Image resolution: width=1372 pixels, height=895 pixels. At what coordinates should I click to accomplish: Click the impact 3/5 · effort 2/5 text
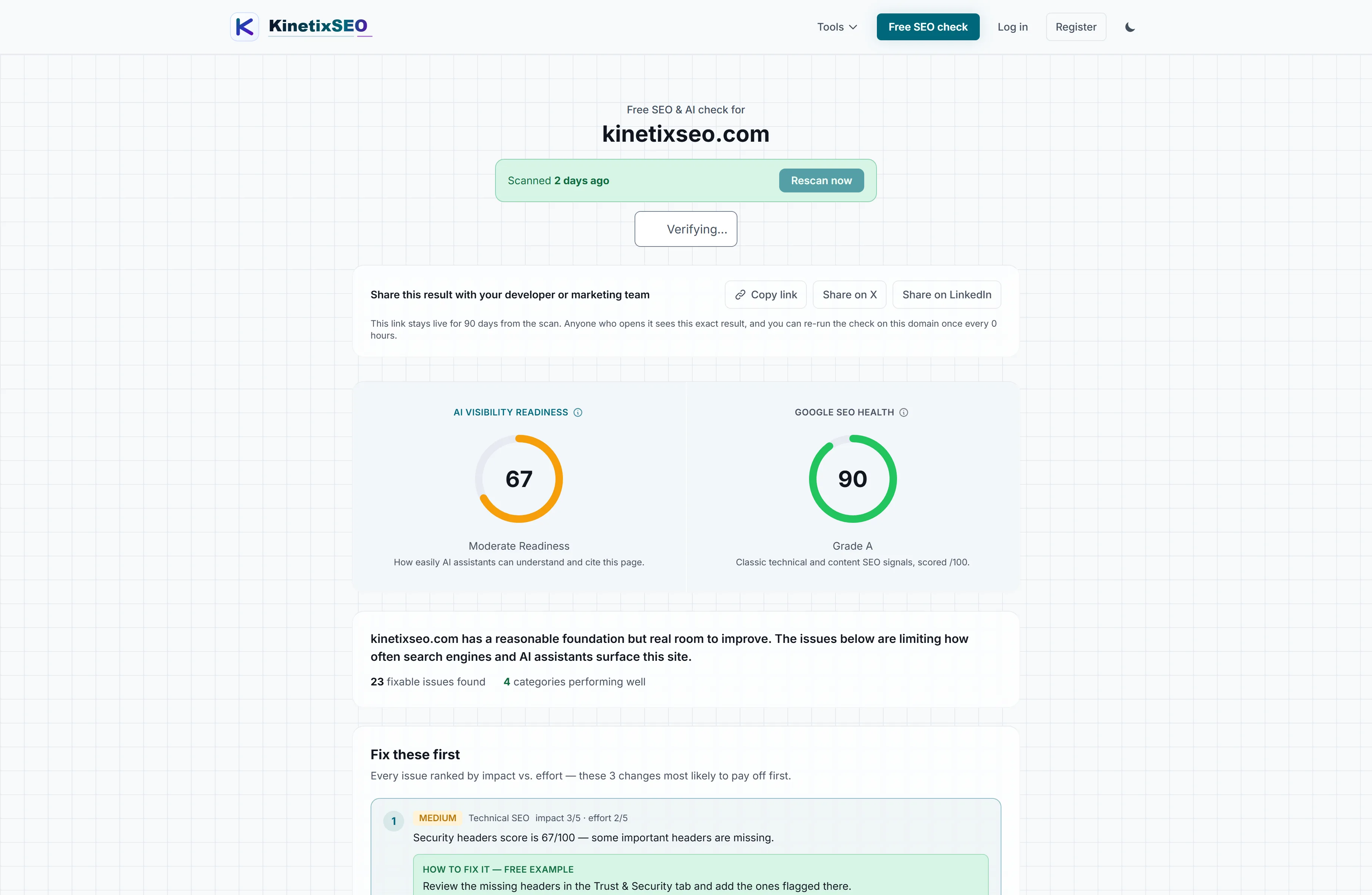(x=581, y=818)
